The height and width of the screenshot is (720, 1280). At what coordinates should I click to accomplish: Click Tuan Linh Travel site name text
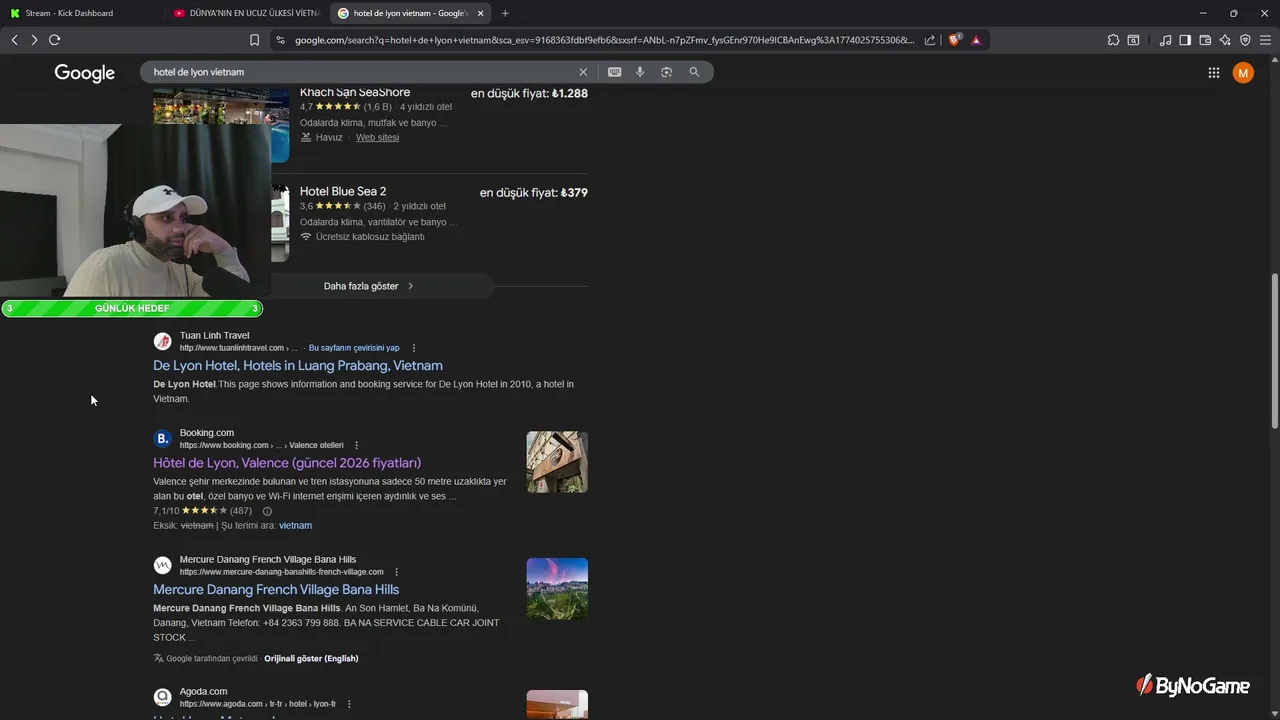tap(214, 335)
